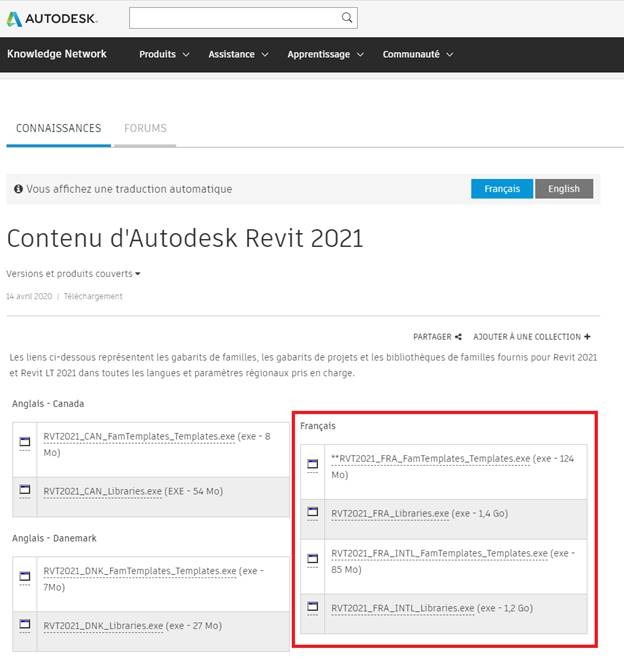Viewport: 624px width, 661px height.
Task: Click the search magnifier icon
Action: pos(347,18)
